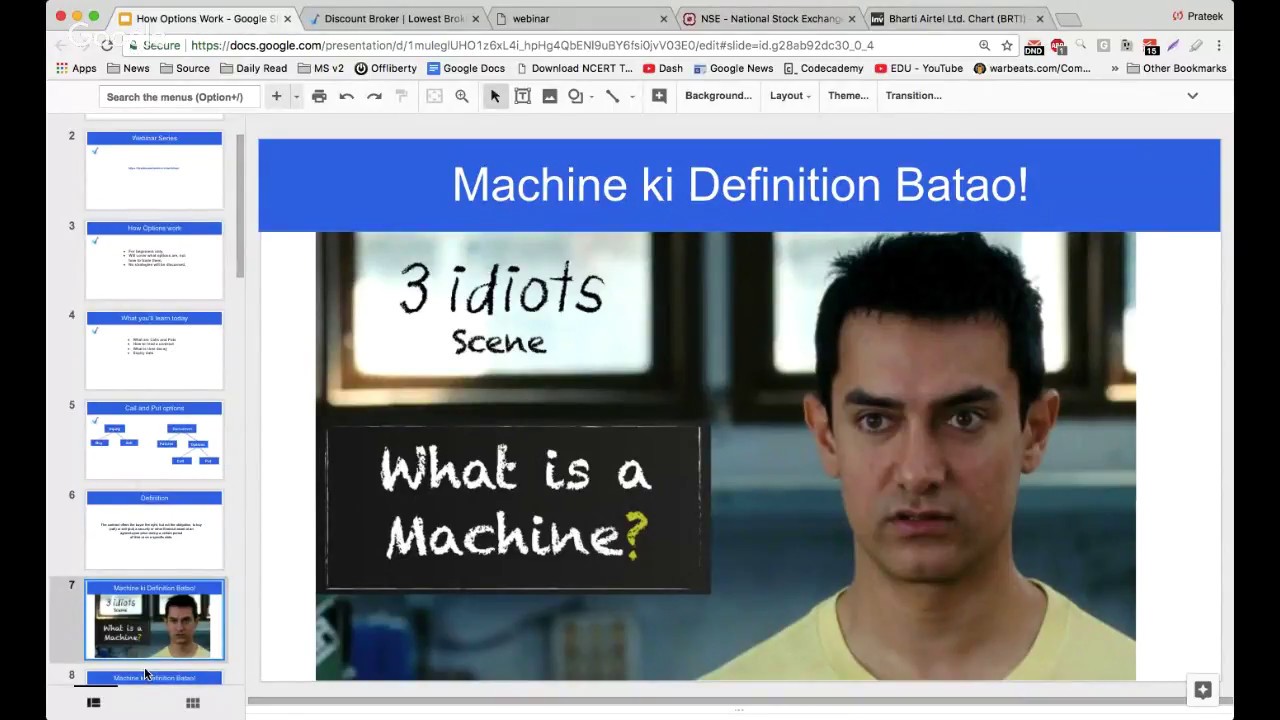
Task: Select slide 7 thumbnail with Aamir photo
Action: 154,620
